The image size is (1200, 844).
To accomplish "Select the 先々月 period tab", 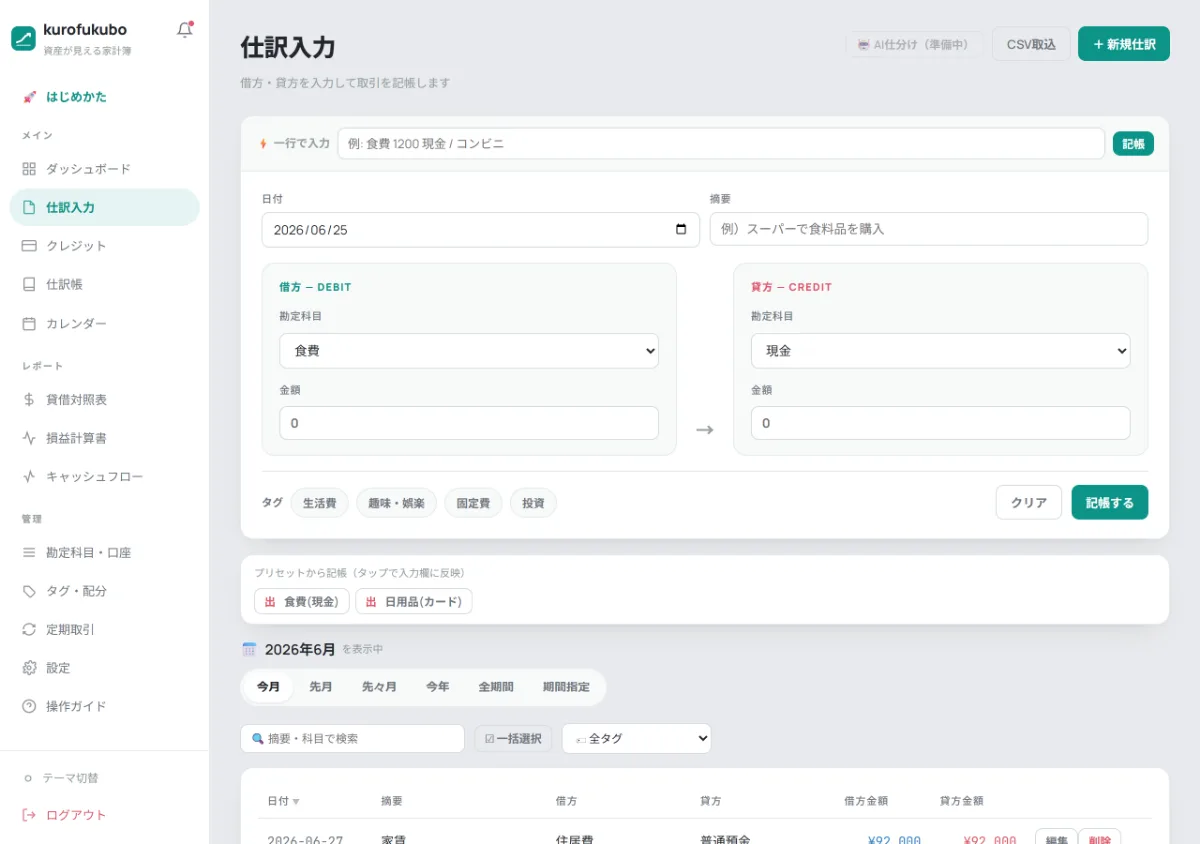I will click(379, 687).
